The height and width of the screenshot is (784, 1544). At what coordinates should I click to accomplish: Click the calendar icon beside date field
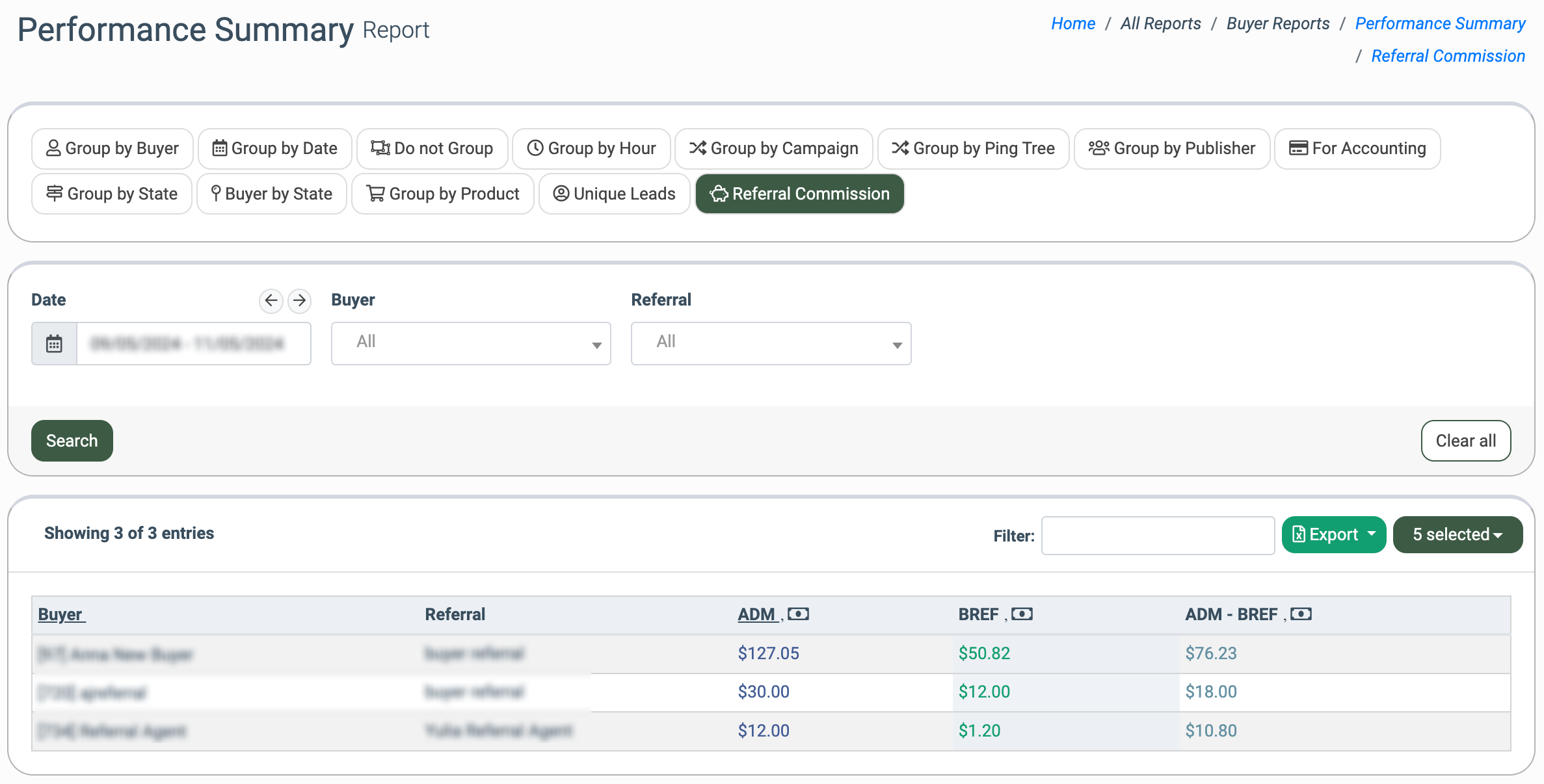coord(54,343)
